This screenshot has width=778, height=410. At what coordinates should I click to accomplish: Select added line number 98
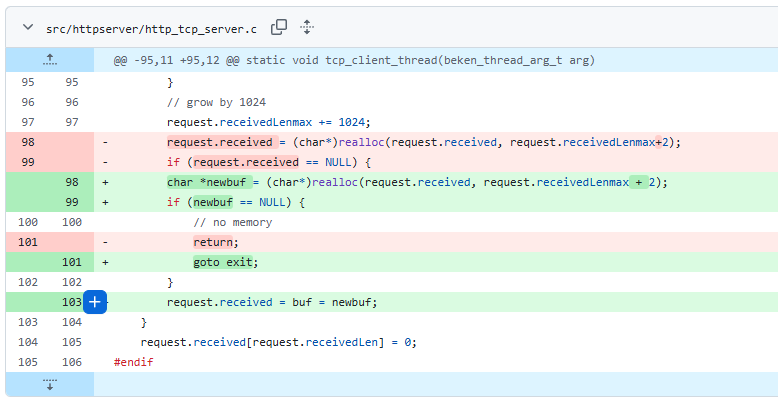point(72,182)
